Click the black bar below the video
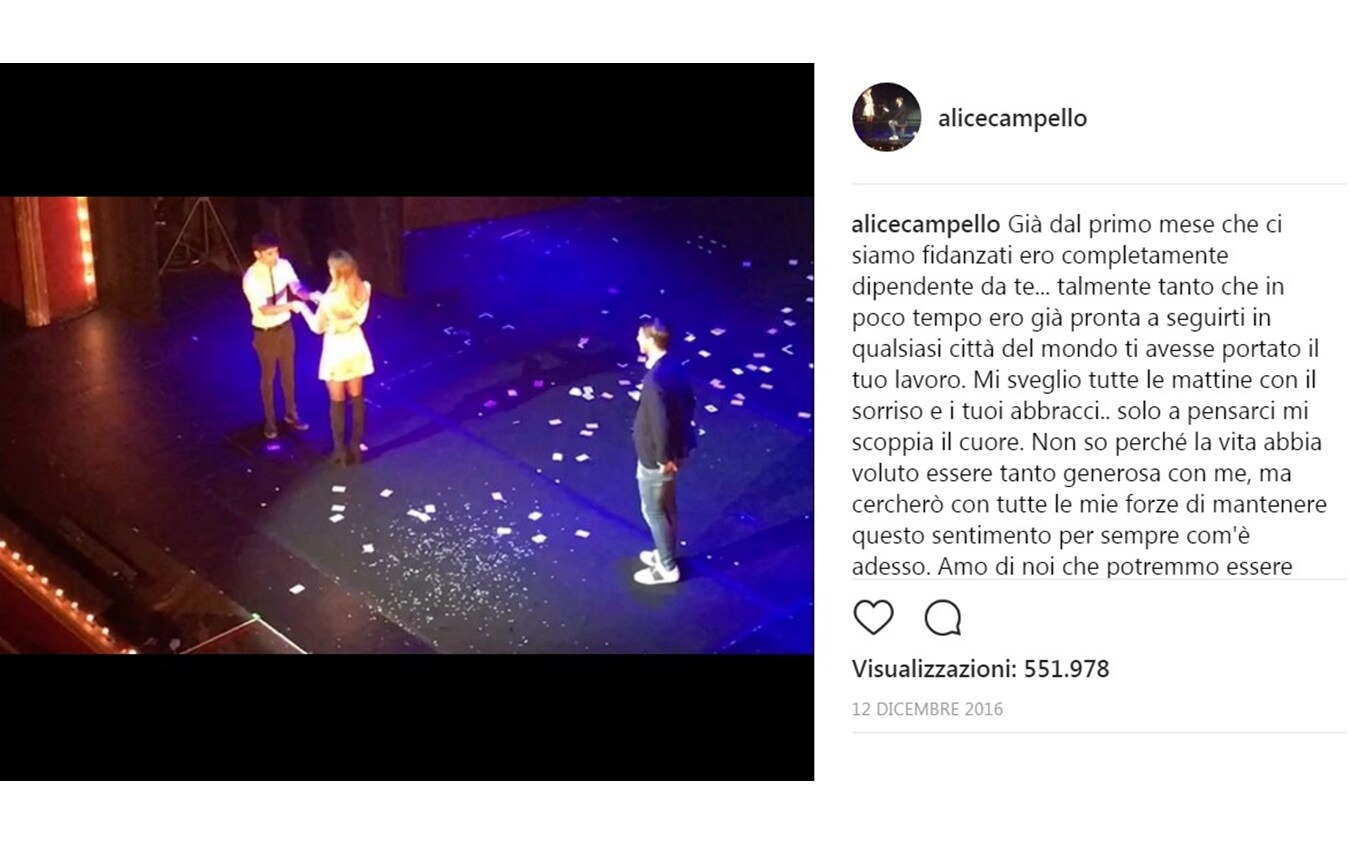 pos(407,717)
